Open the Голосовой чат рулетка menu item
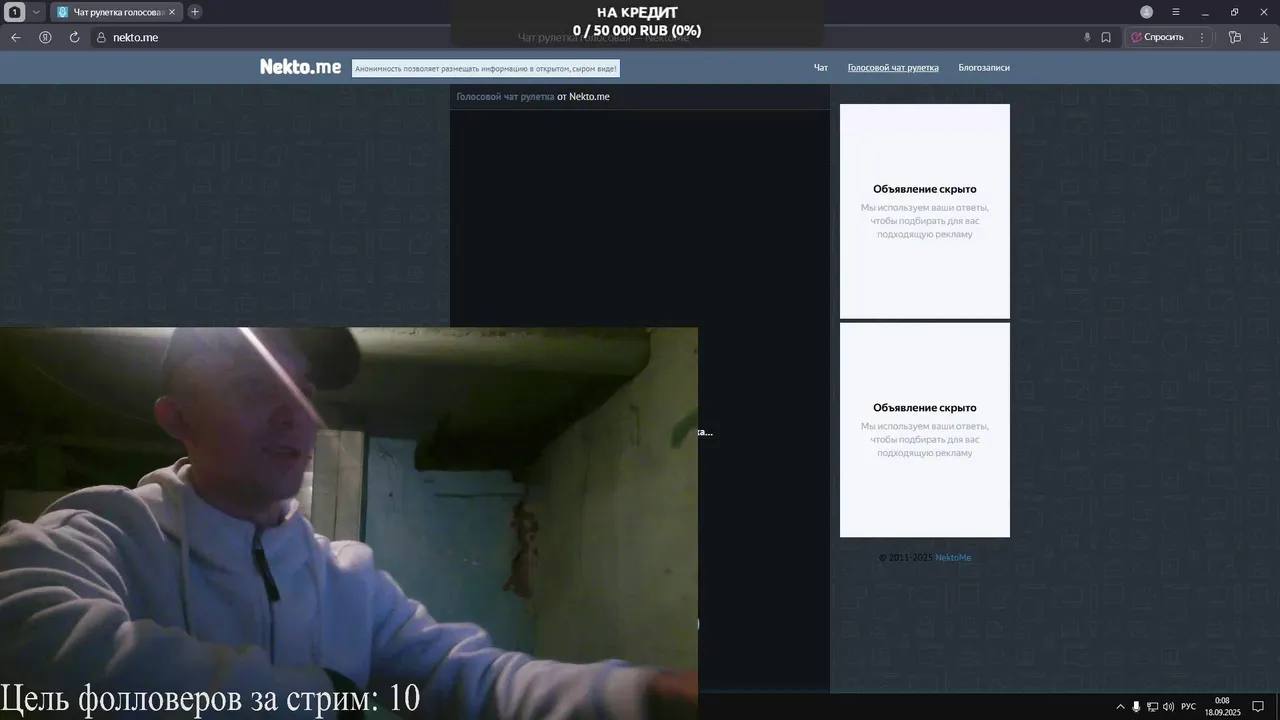The image size is (1280, 720). (x=893, y=68)
